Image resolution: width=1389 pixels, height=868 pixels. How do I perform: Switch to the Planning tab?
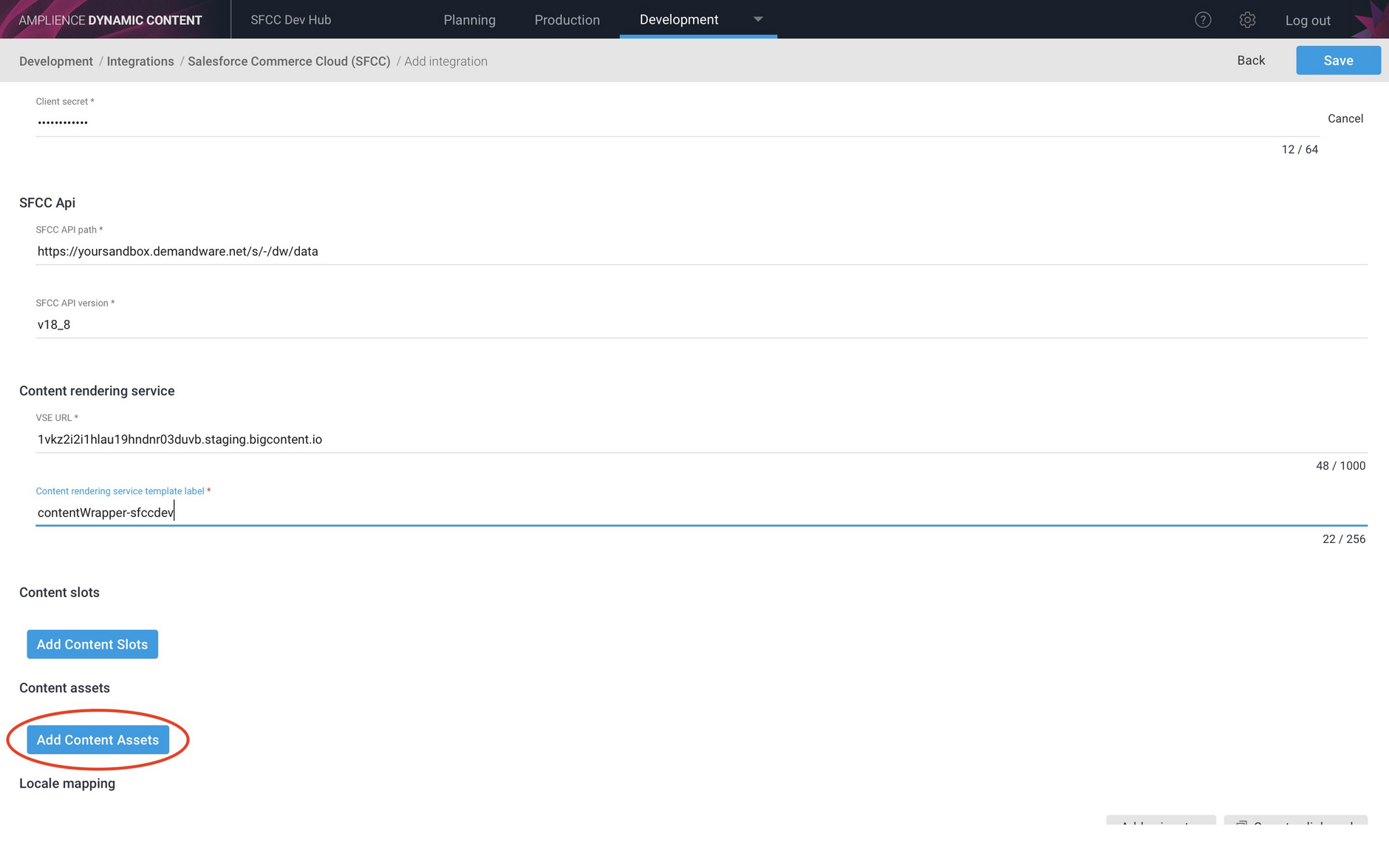tap(469, 20)
